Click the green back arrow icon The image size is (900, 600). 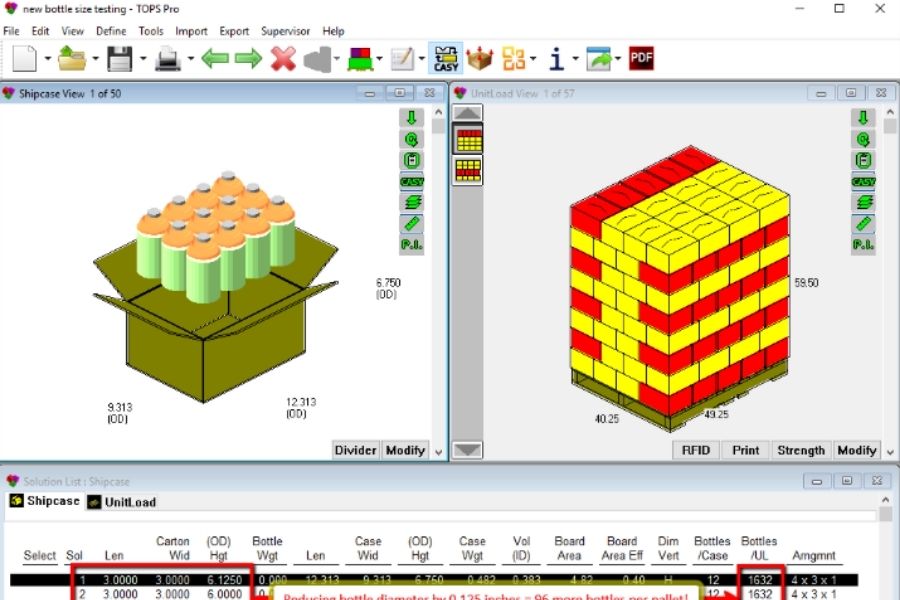click(215, 59)
